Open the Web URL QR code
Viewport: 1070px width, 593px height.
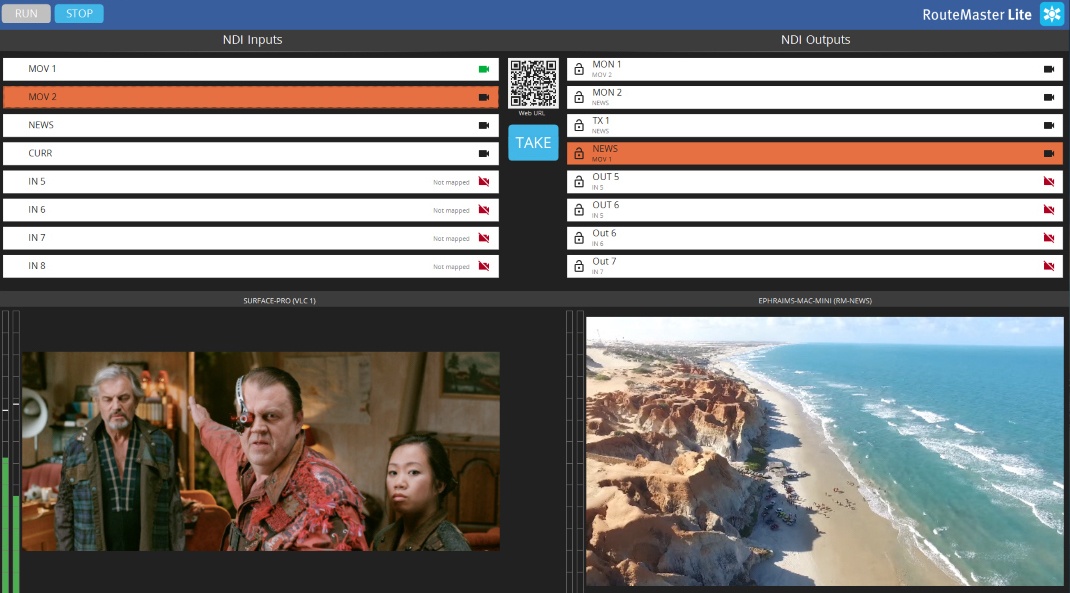[533, 83]
